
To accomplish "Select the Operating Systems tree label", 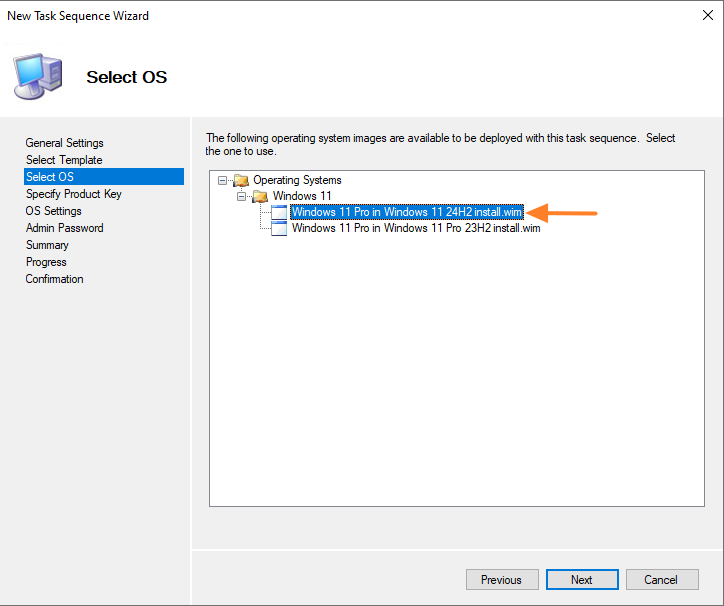I will 297,180.
